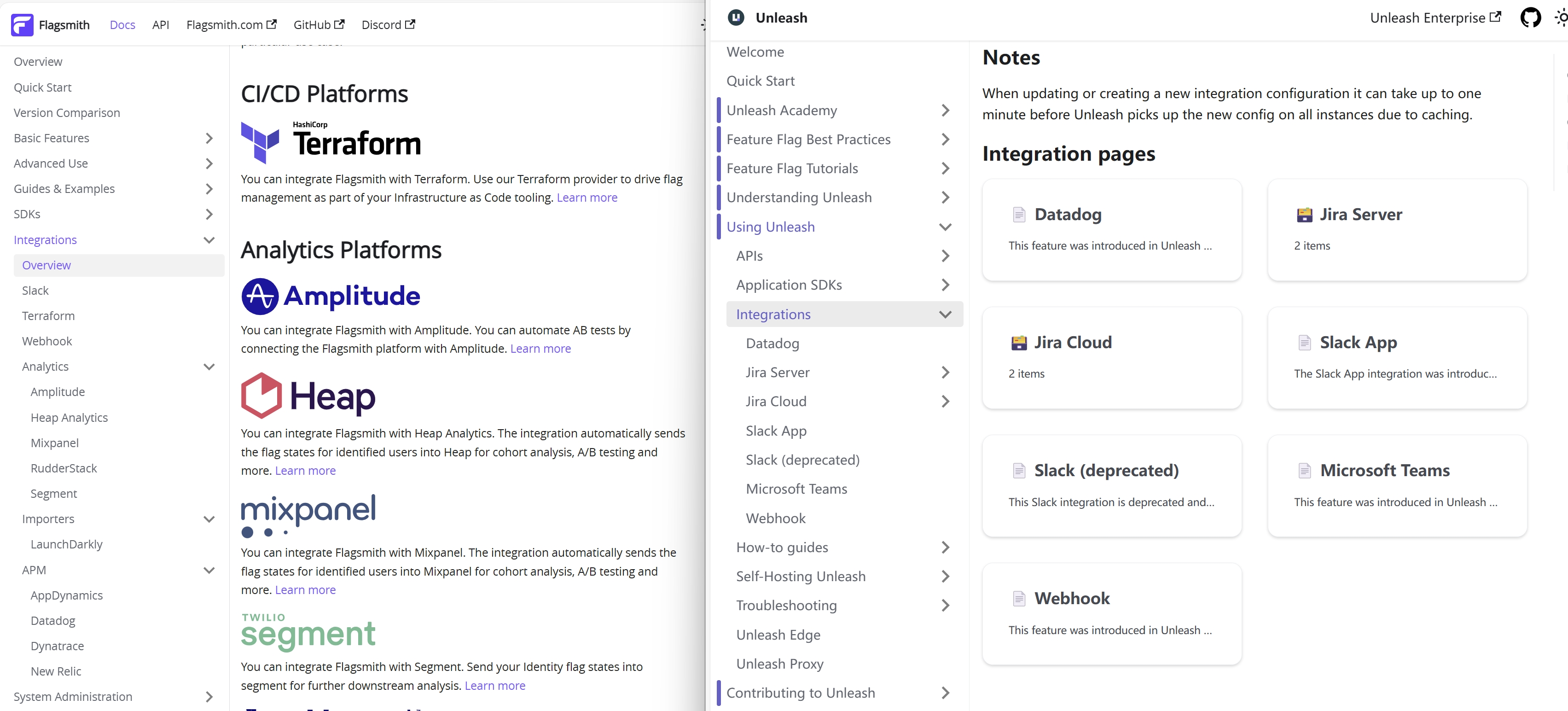1568x711 pixels.
Task: Open Quick Start in Unleash sidebar
Action: tap(760, 81)
